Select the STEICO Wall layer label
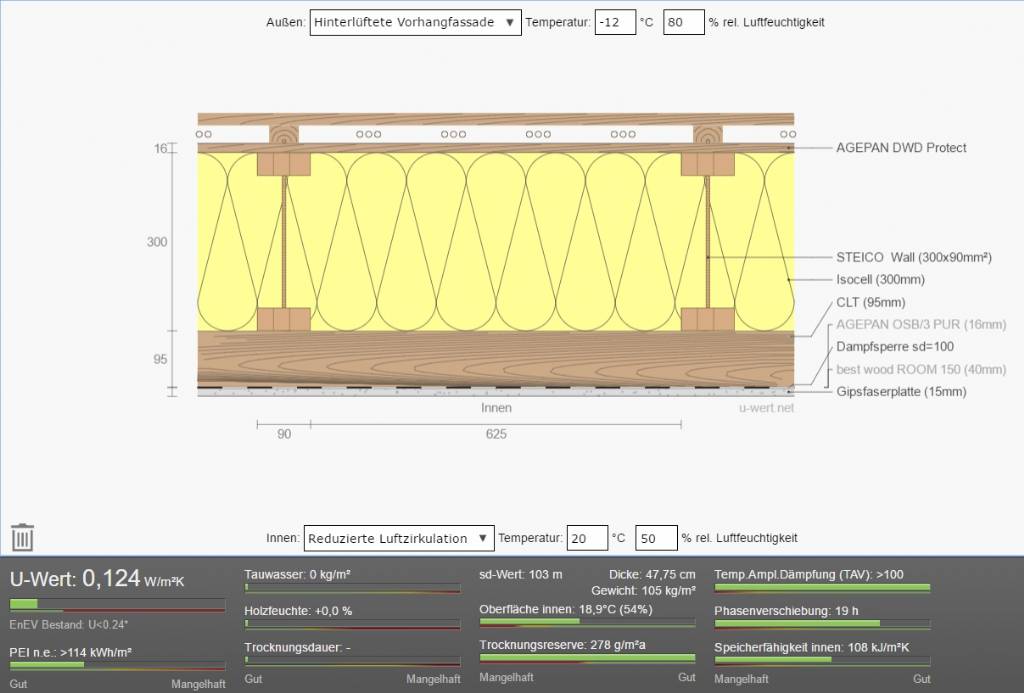The width and height of the screenshot is (1024, 693). pos(913,257)
